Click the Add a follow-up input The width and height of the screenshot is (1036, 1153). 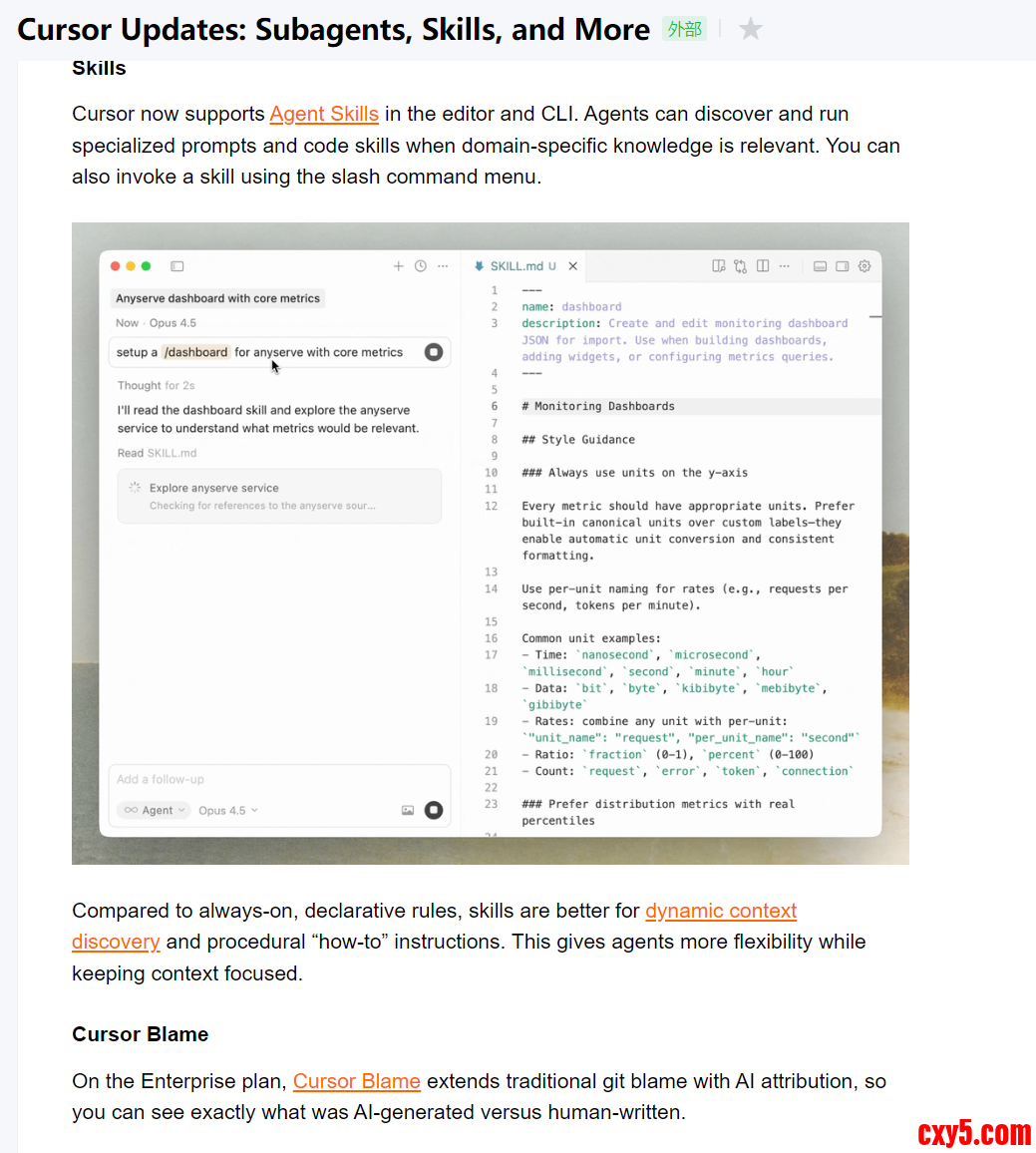point(279,779)
